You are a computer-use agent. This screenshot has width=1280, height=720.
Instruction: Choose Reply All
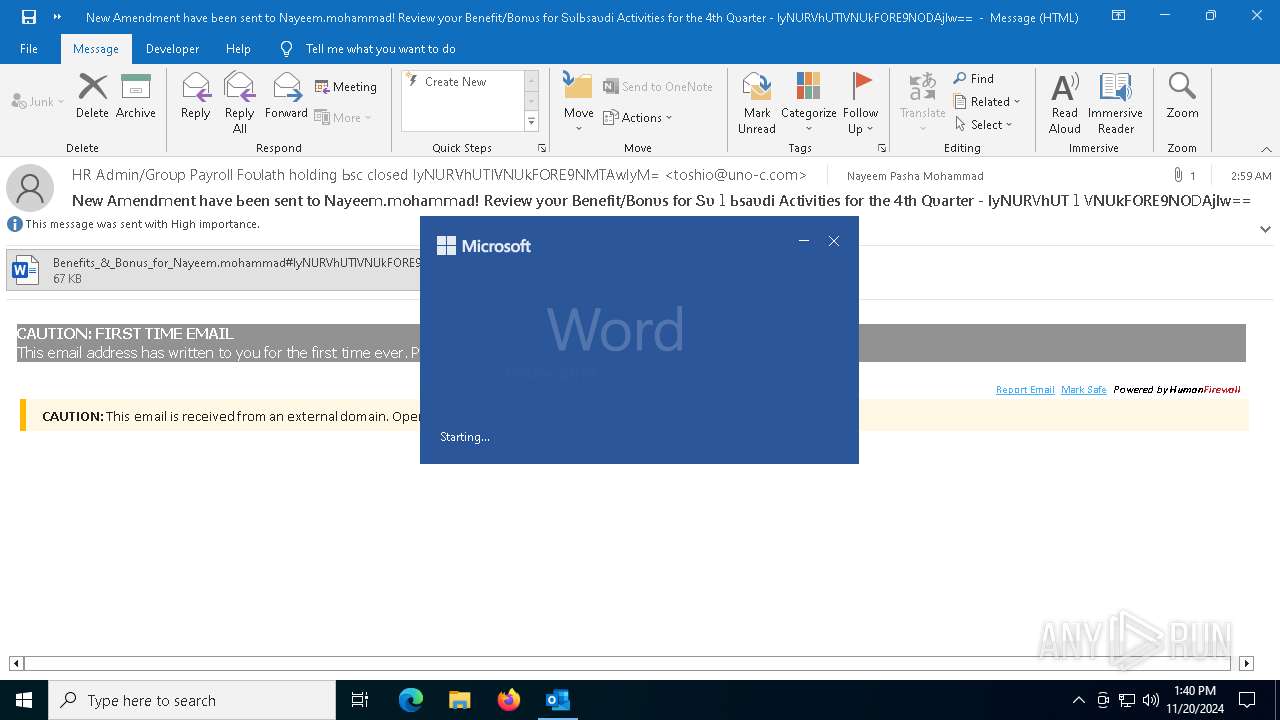tap(240, 103)
